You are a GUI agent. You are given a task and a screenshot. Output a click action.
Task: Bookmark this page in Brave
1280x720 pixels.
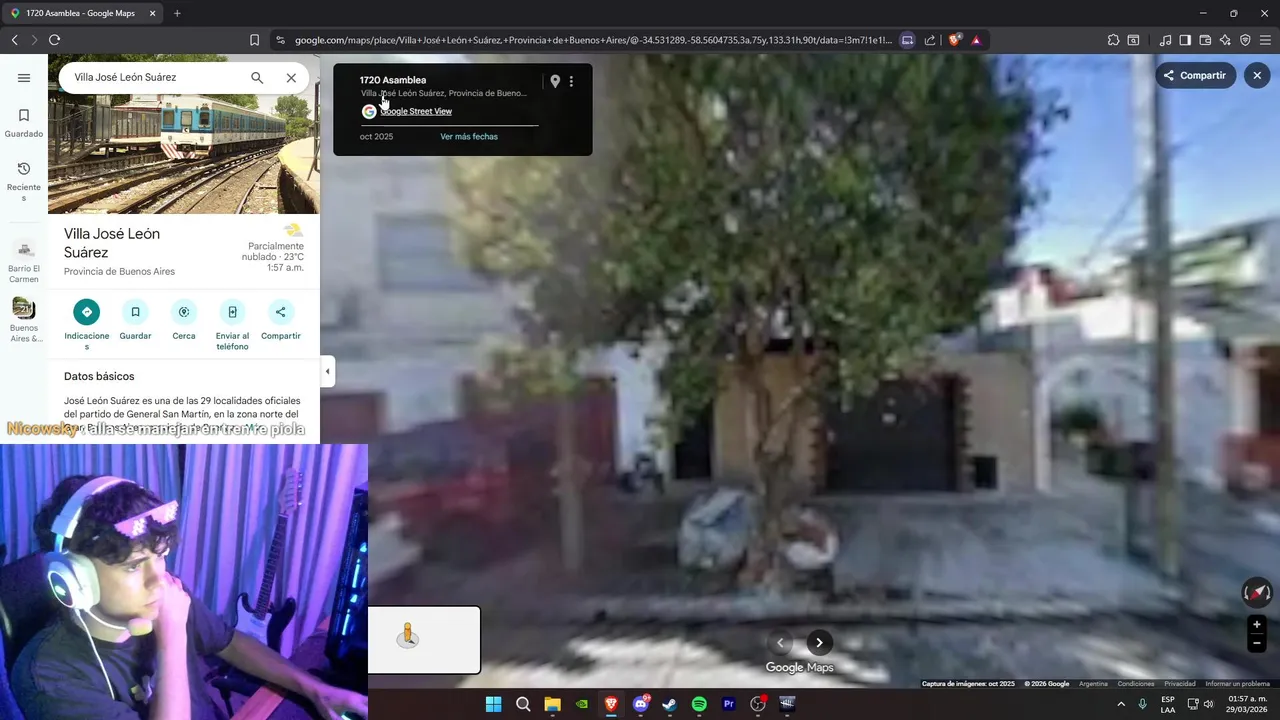click(x=254, y=40)
